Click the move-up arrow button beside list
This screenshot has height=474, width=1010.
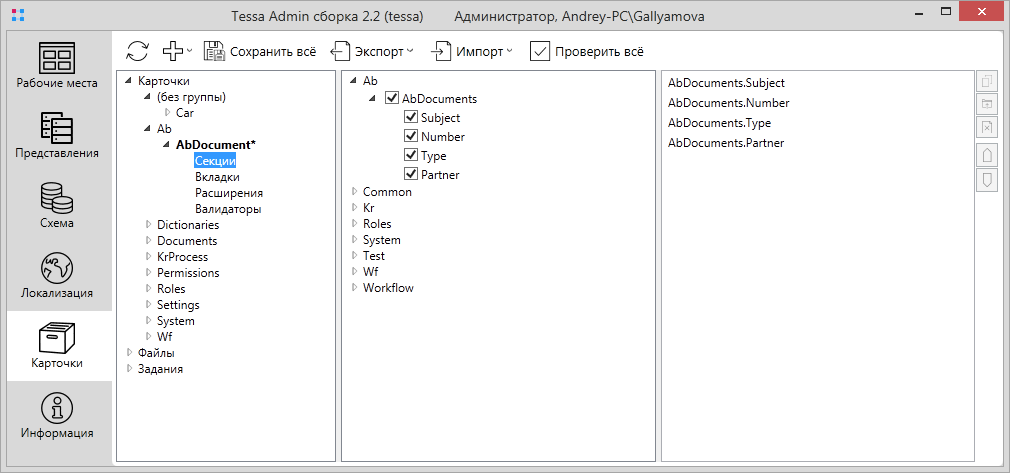point(986,155)
